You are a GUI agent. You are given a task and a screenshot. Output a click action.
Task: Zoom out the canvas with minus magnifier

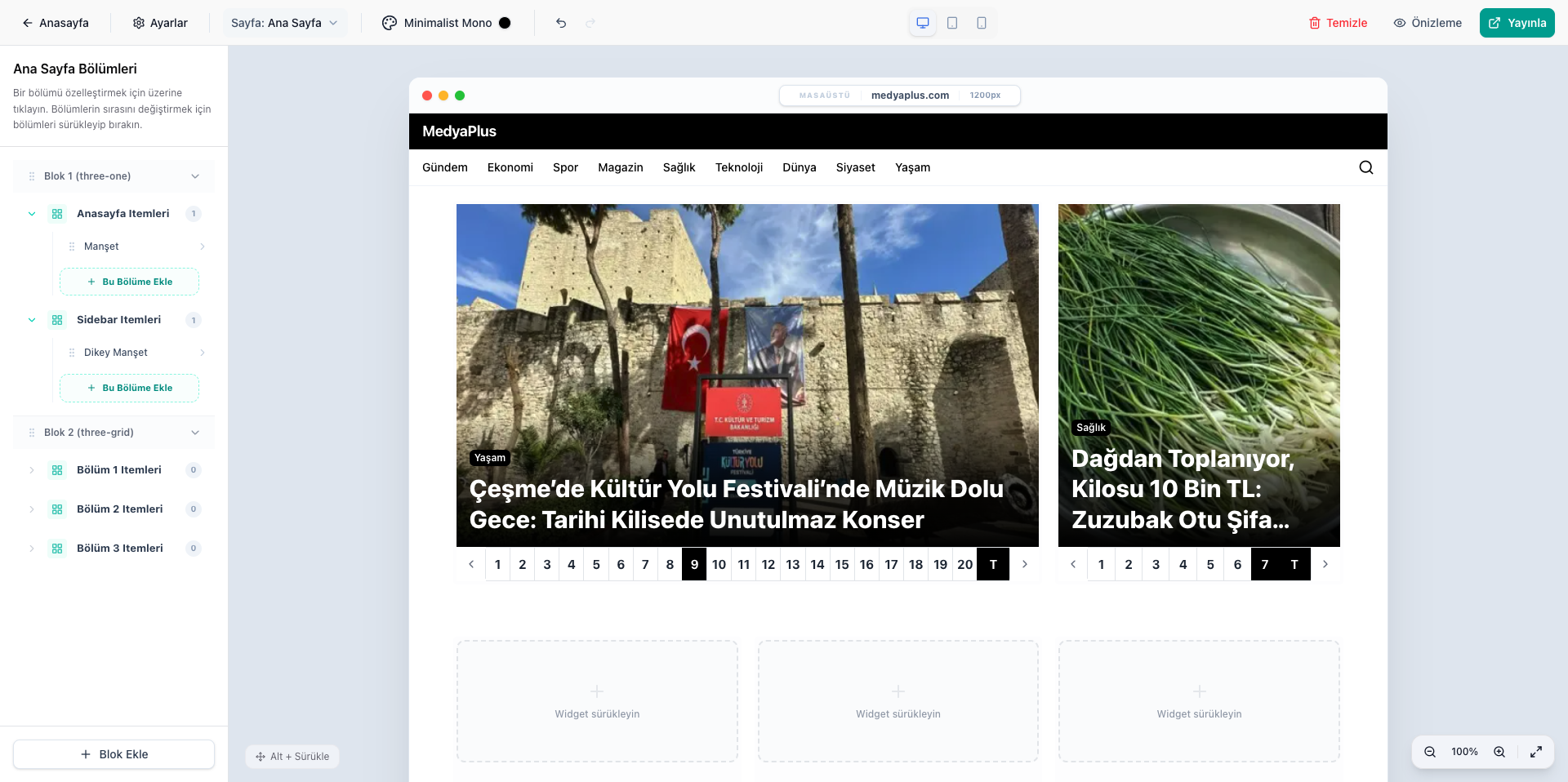click(1430, 752)
